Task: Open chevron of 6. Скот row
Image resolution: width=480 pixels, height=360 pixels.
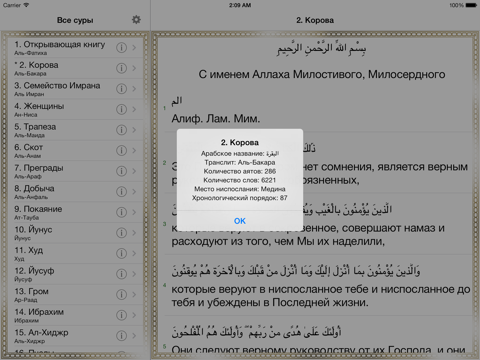Action: (x=134, y=151)
